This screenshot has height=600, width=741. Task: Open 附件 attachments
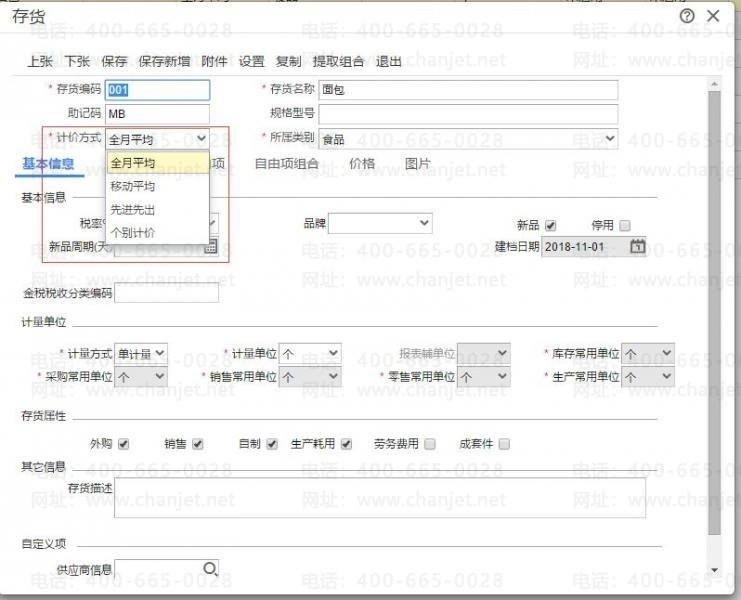[214, 61]
